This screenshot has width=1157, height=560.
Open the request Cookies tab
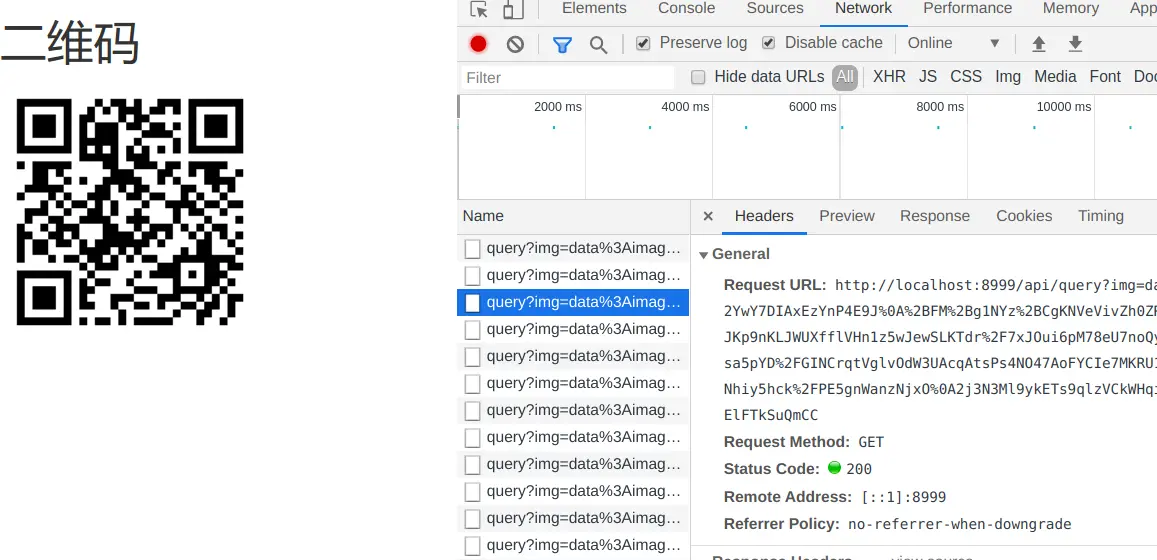(1024, 216)
